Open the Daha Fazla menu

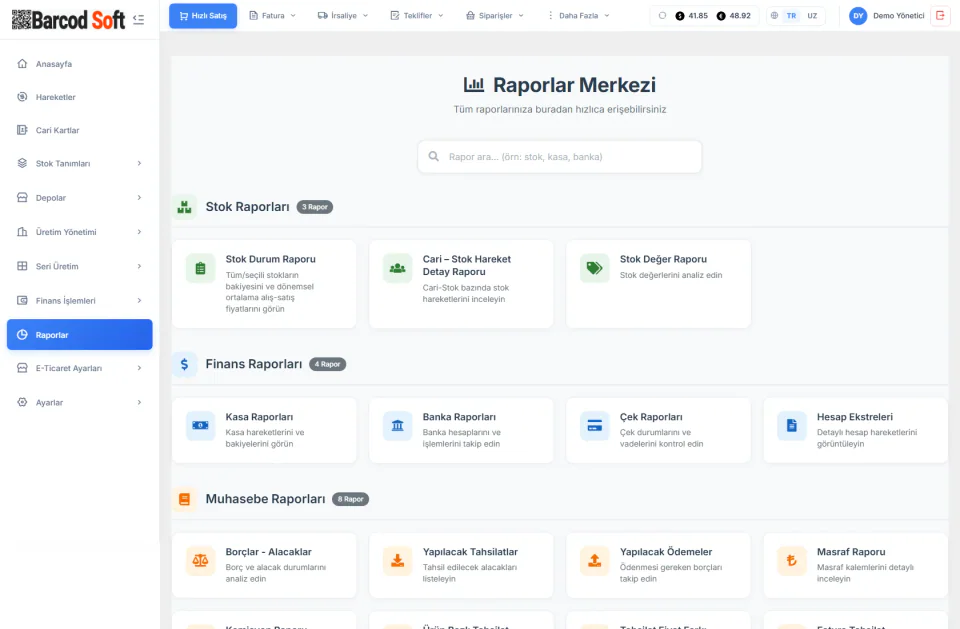(x=578, y=16)
